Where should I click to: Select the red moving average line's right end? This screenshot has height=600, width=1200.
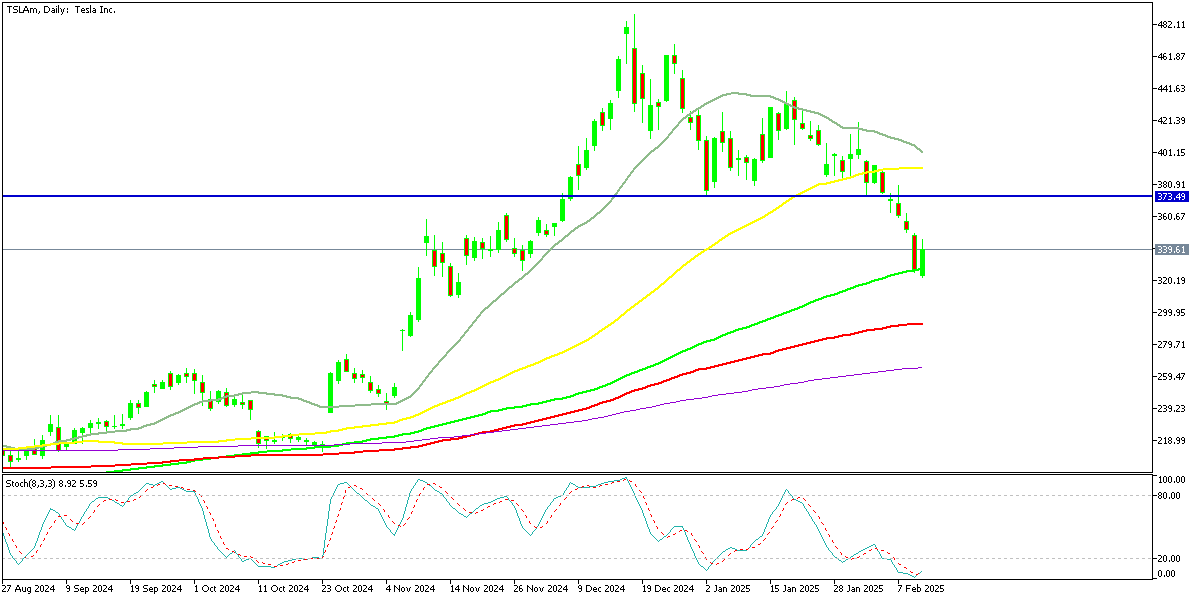click(x=918, y=324)
